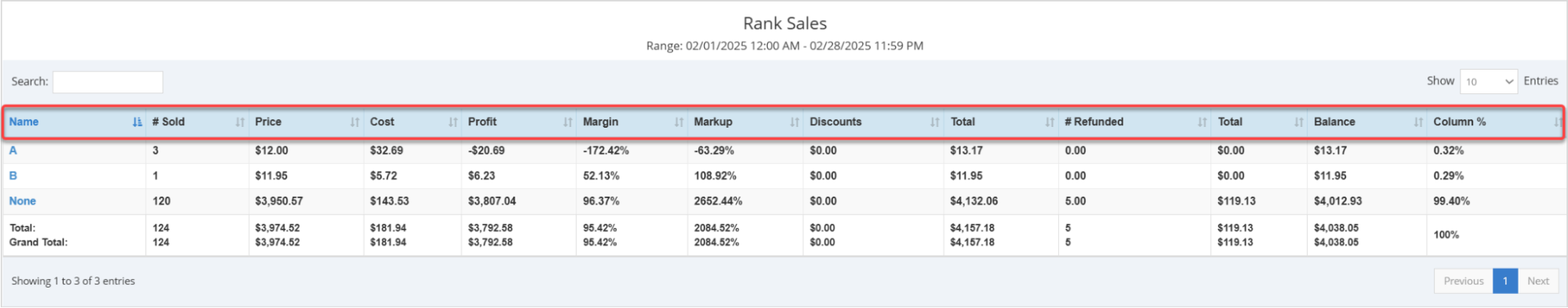
Task: Go to Previous page
Action: [1463, 281]
